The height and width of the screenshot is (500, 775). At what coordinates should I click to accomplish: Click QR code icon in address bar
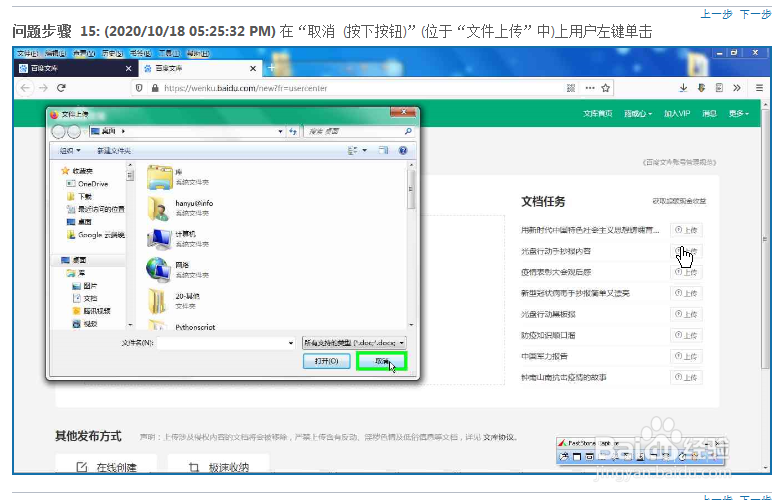point(571,88)
